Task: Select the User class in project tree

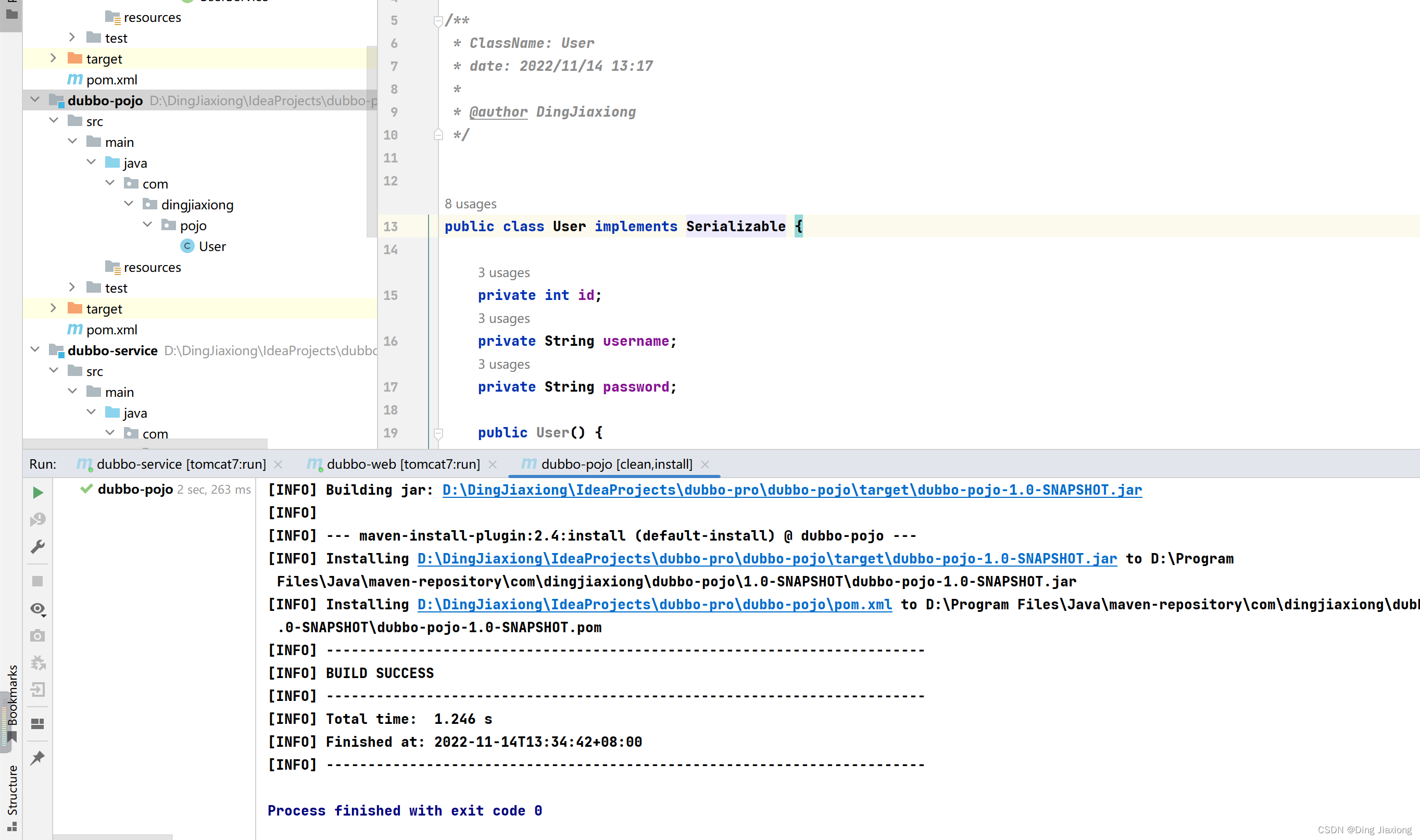Action: click(x=203, y=246)
